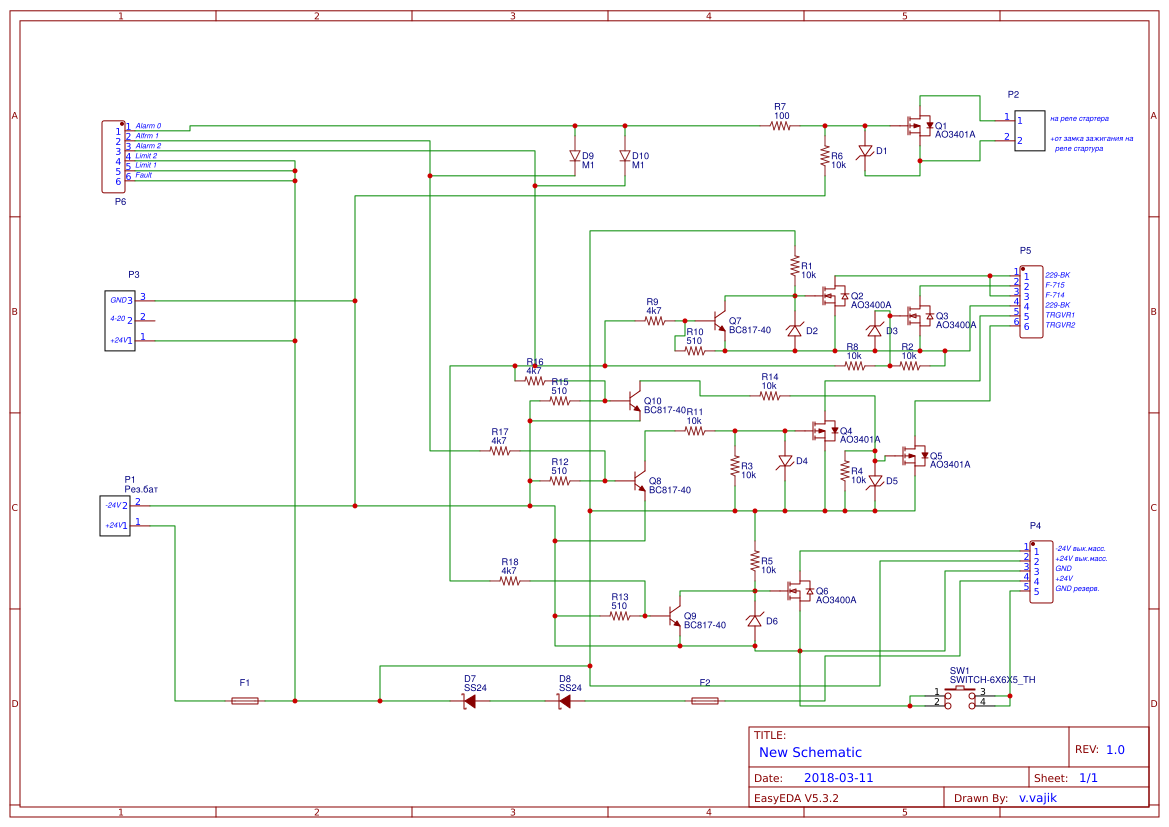Select the date 2018-03-11 field
1169x827 pixels.
[x=838, y=778]
